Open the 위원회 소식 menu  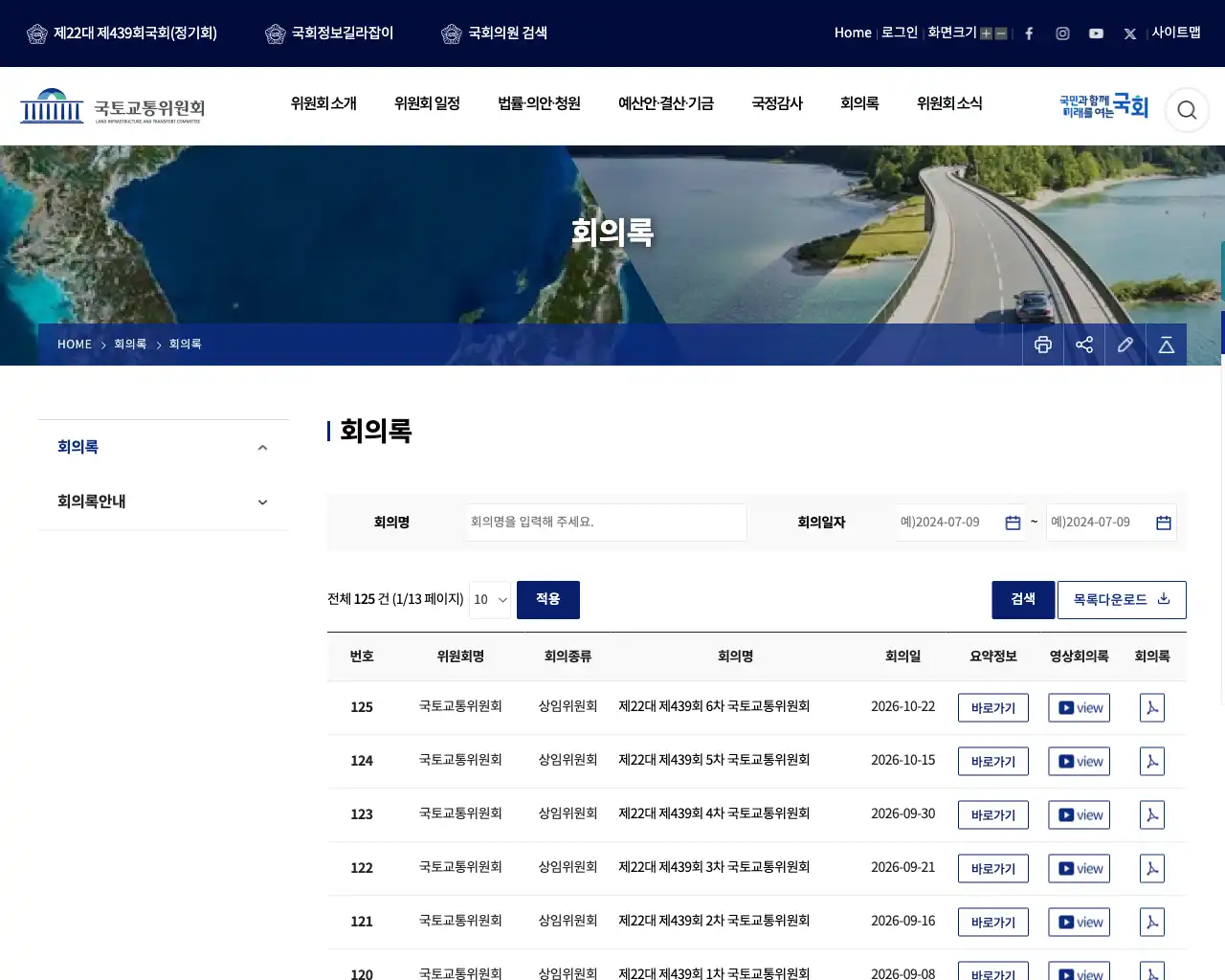(949, 103)
